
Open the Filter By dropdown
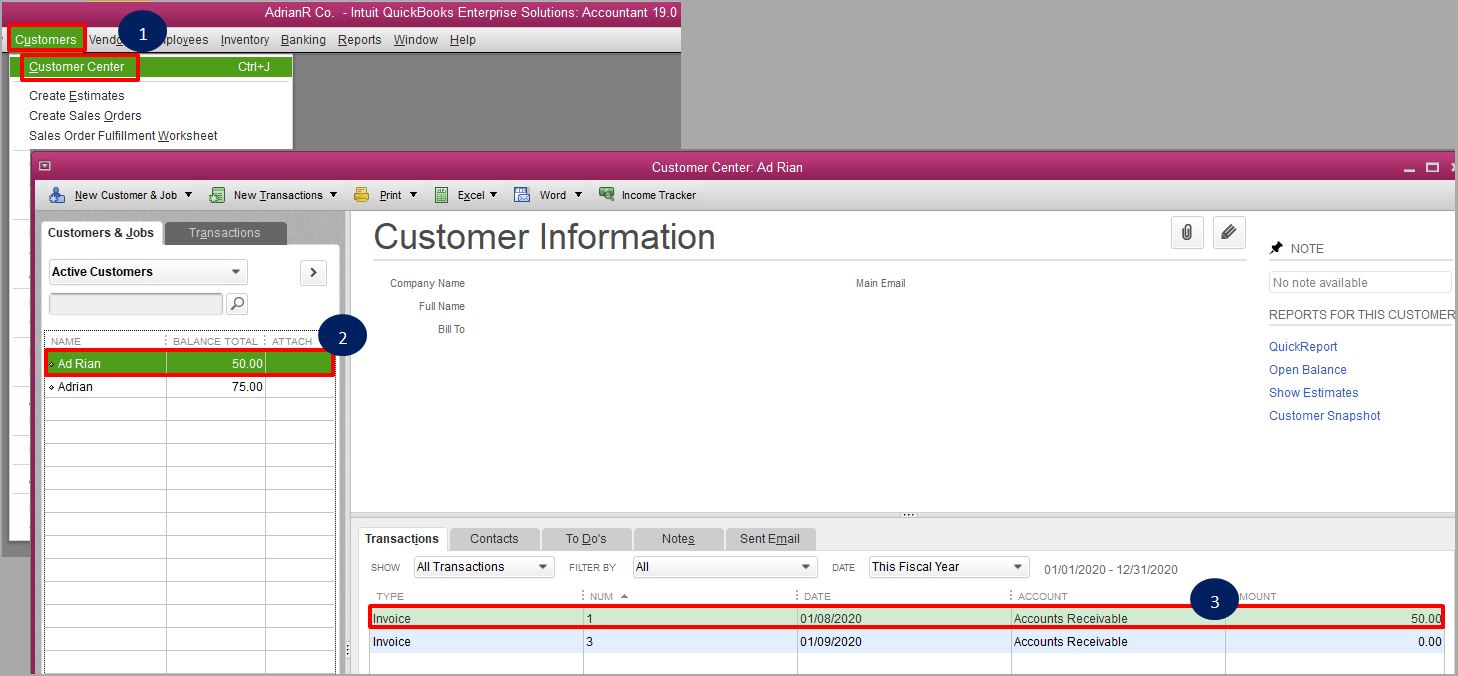725,567
